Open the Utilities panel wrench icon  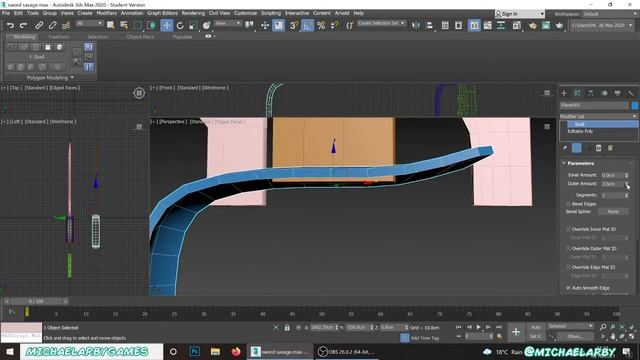631,93
